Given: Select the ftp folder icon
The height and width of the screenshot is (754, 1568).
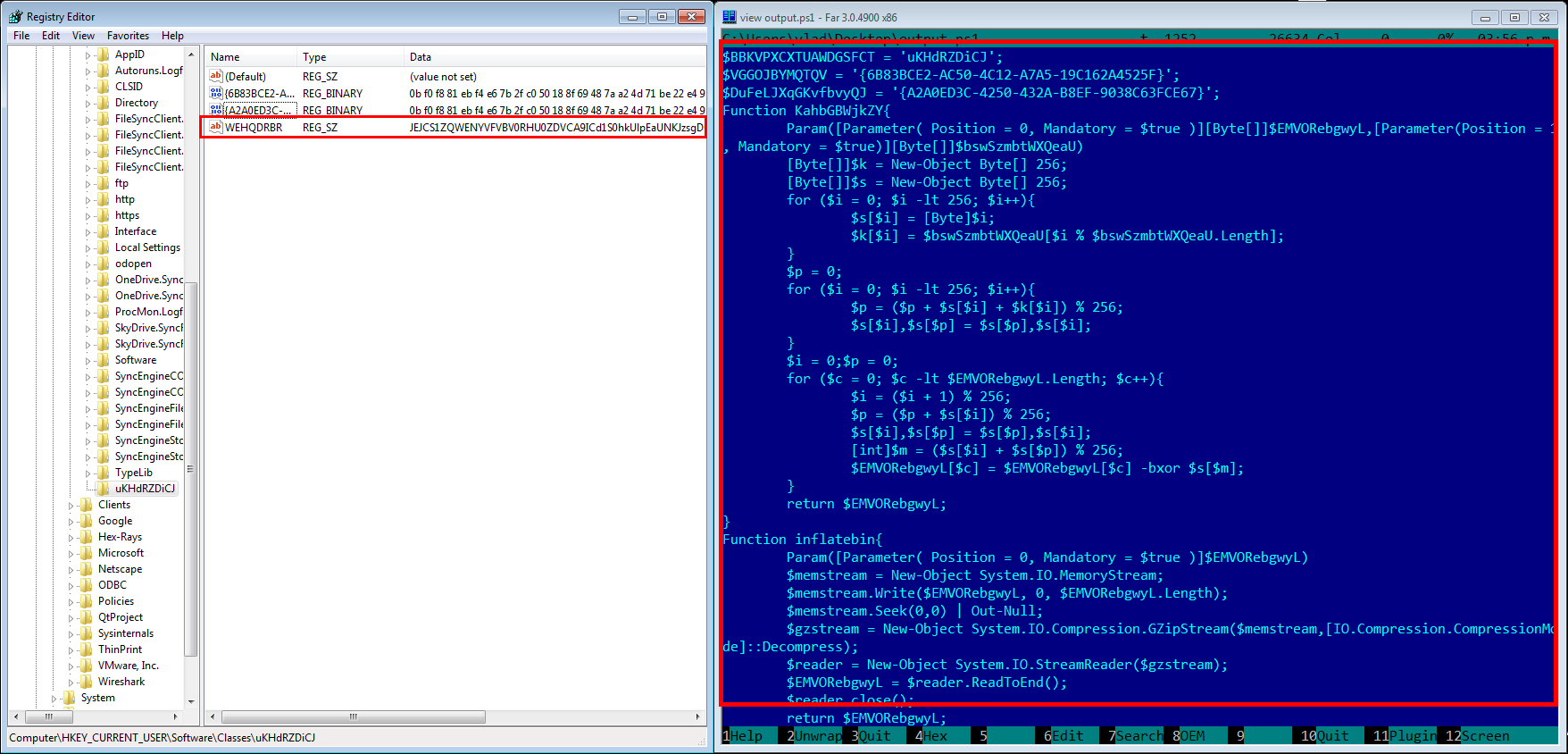Looking at the screenshot, I should (x=104, y=183).
